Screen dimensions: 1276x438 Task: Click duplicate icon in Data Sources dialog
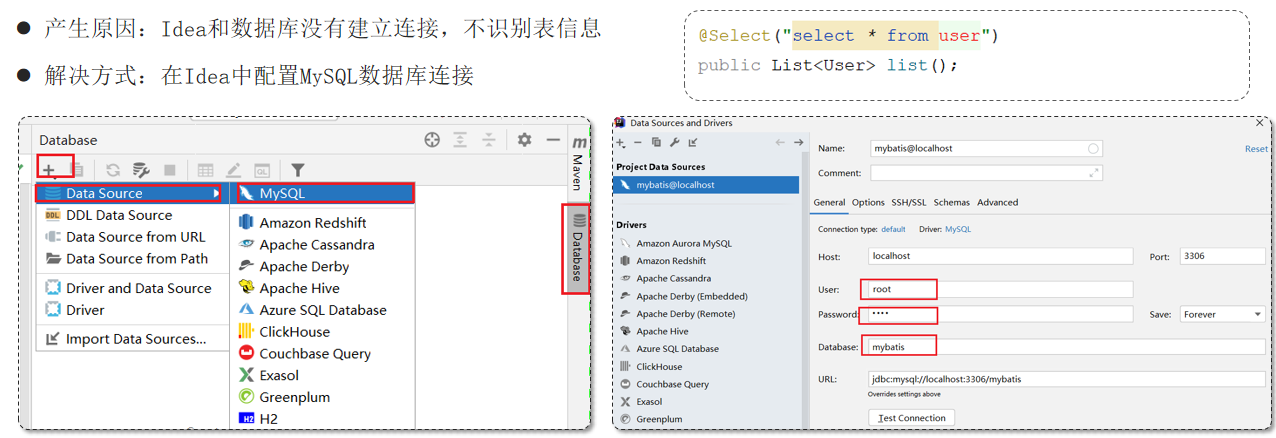[x=656, y=143]
